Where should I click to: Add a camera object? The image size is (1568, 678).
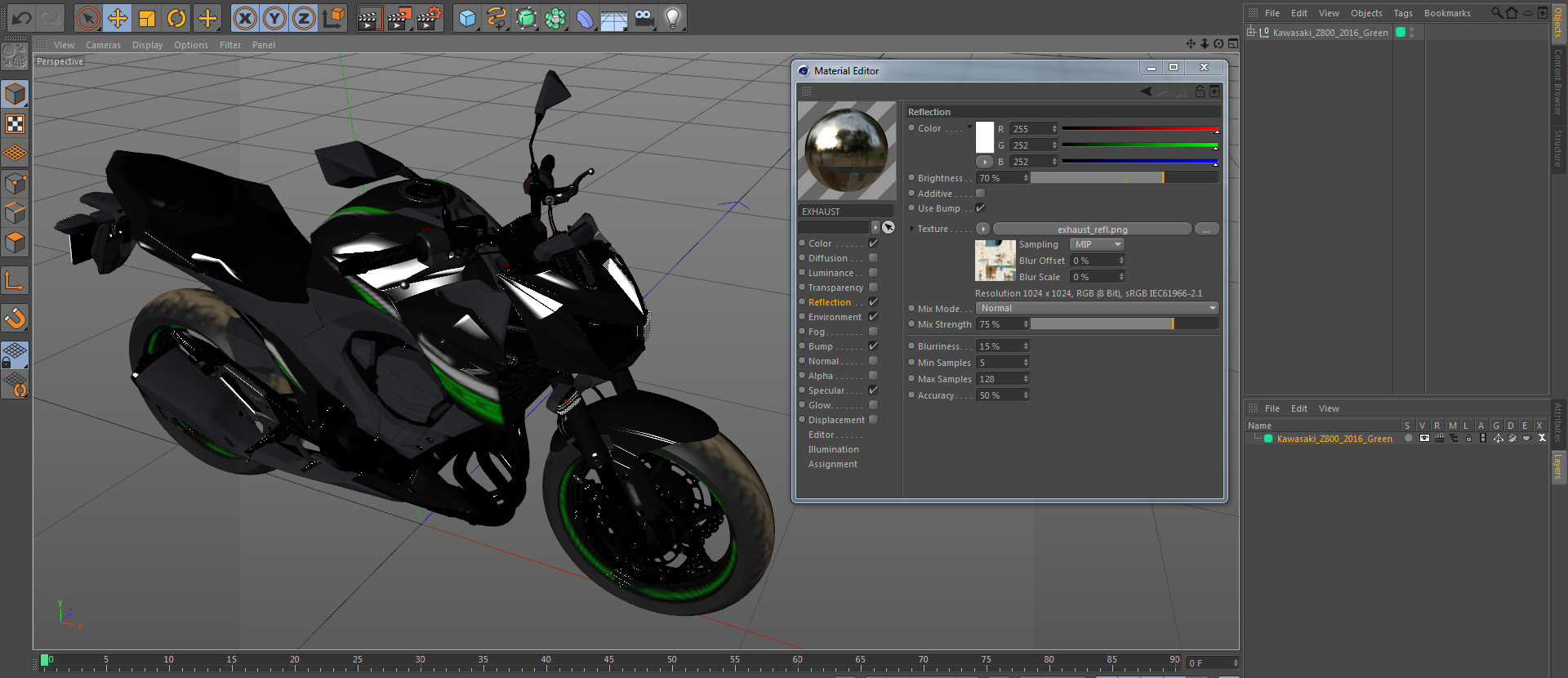coord(644,17)
